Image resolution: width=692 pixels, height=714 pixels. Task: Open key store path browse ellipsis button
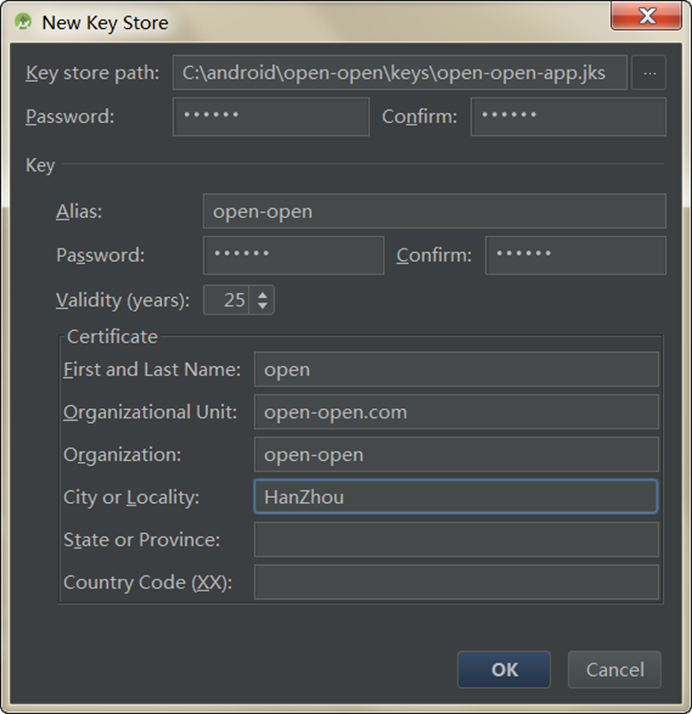tap(650, 73)
